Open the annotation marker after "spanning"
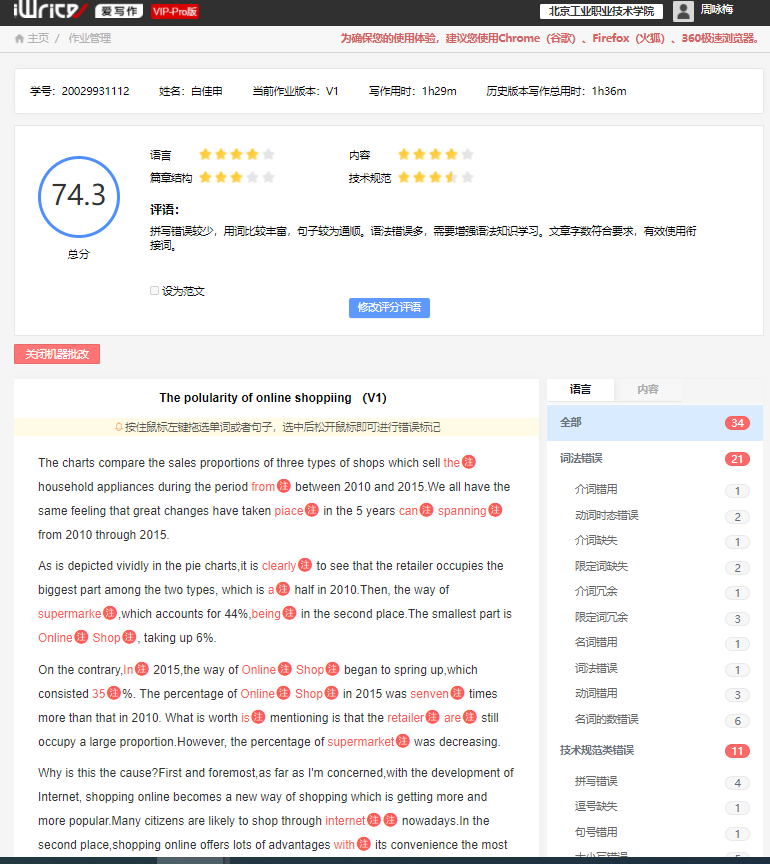The image size is (770, 864). (x=495, y=510)
